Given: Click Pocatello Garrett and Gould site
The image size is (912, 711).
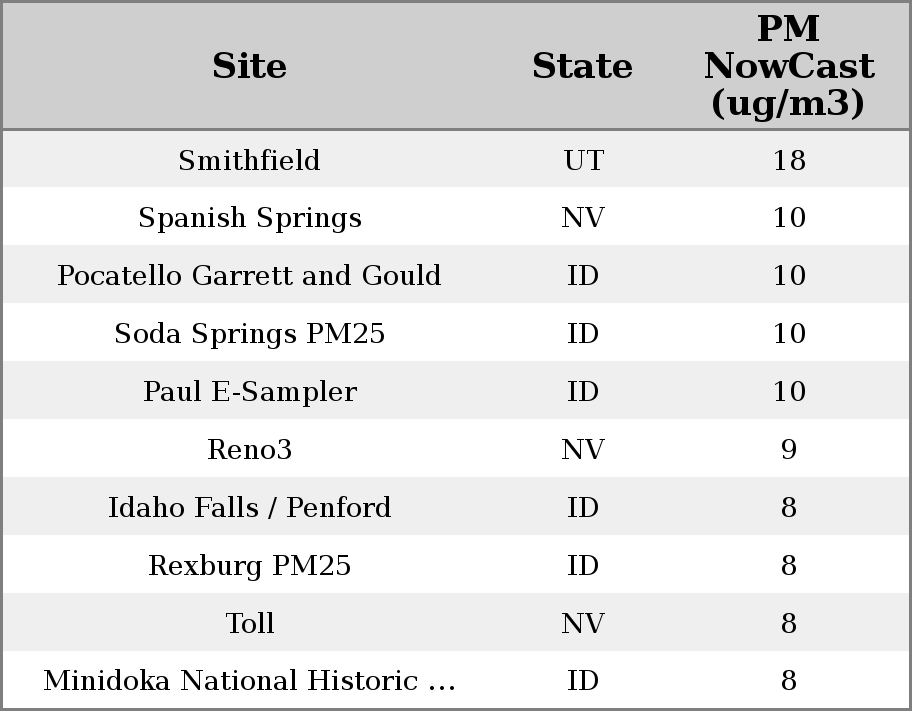Looking at the screenshot, I should click(x=249, y=276).
